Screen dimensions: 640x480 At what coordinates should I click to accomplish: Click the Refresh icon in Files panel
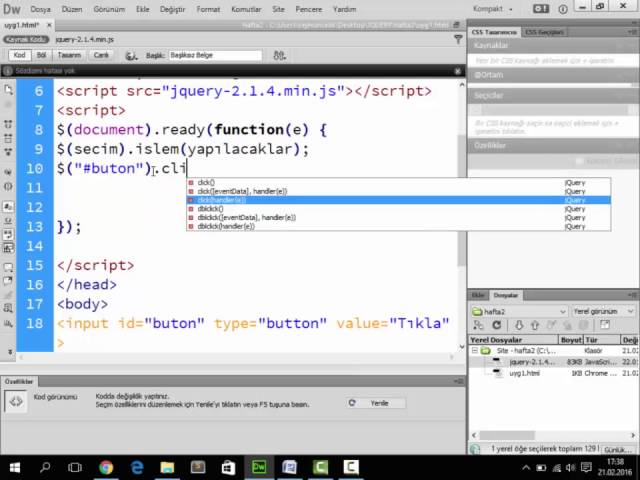pyautogui.click(x=497, y=325)
